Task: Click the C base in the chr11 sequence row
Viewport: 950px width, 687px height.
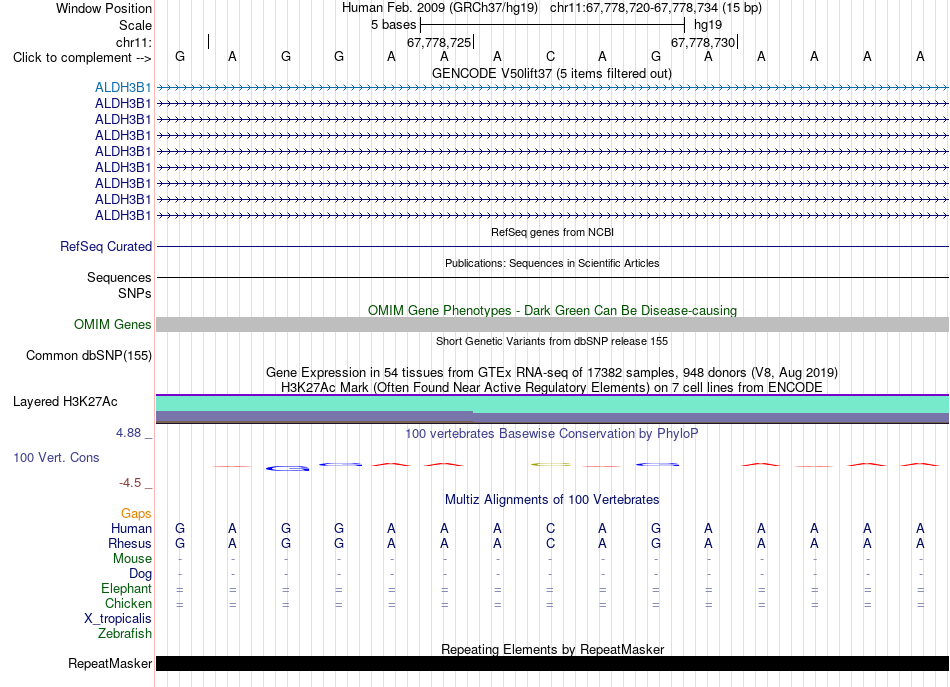Action: (x=550, y=57)
